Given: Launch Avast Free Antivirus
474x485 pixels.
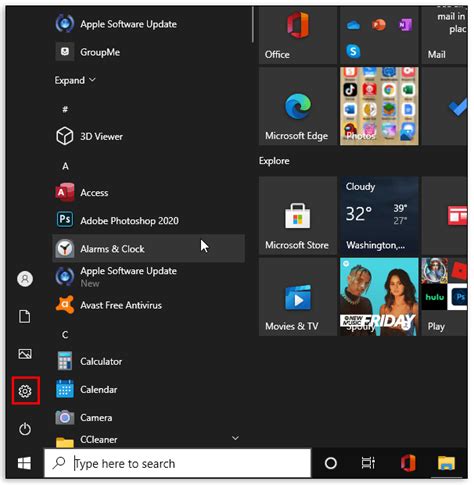Looking at the screenshot, I should tap(149, 305).
